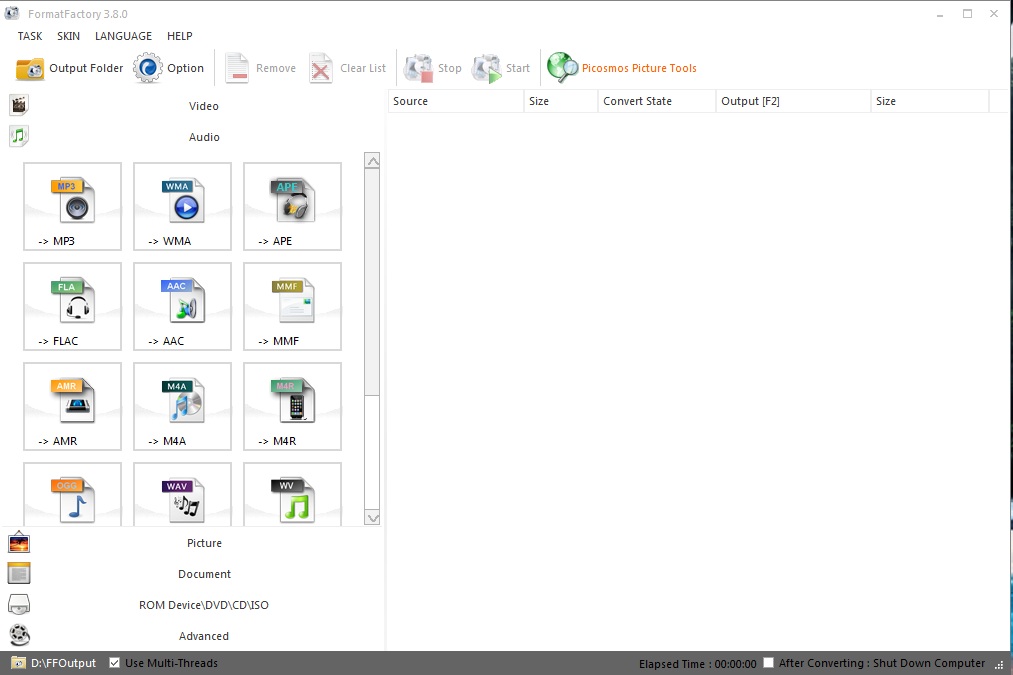Viewport: 1013px width, 675px height.
Task: Enable After Converting Shut Down Computer checkbox
Action: [768, 663]
